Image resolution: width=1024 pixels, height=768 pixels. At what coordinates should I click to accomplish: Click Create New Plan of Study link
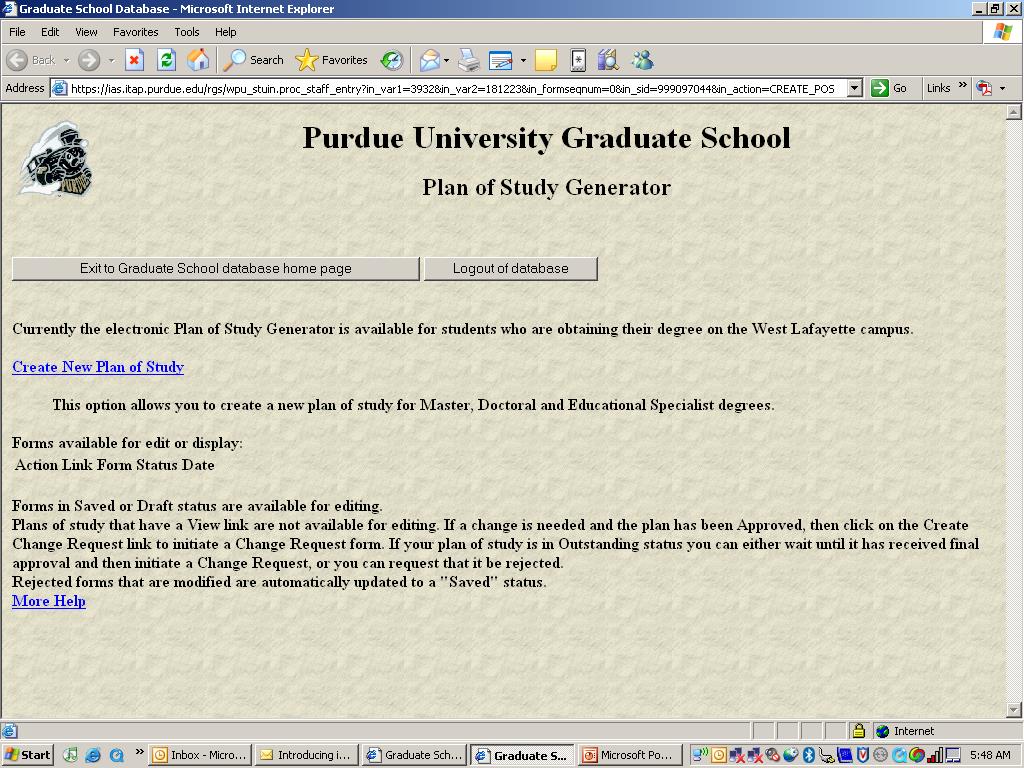[98, 367]
